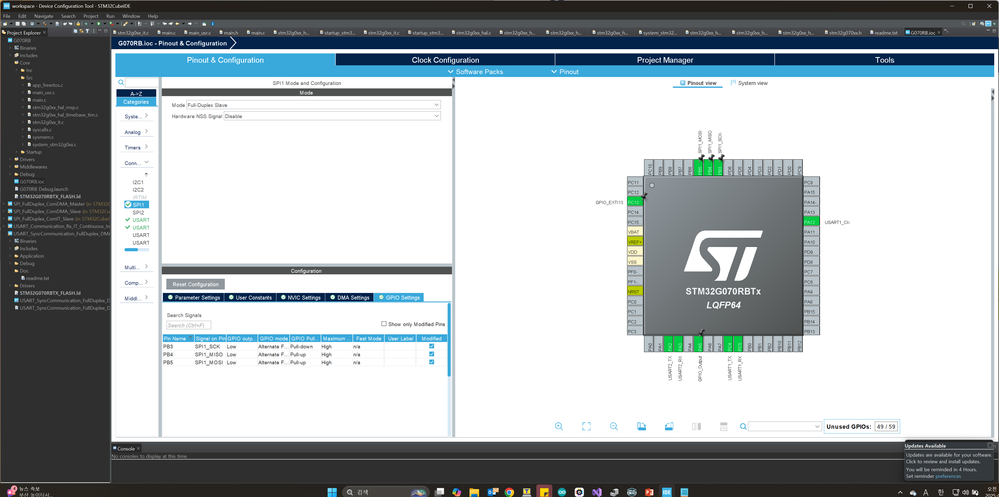Click the vertical flip icon below chip
Viewport: 999px width, 497px height.
tap(724, 426)
